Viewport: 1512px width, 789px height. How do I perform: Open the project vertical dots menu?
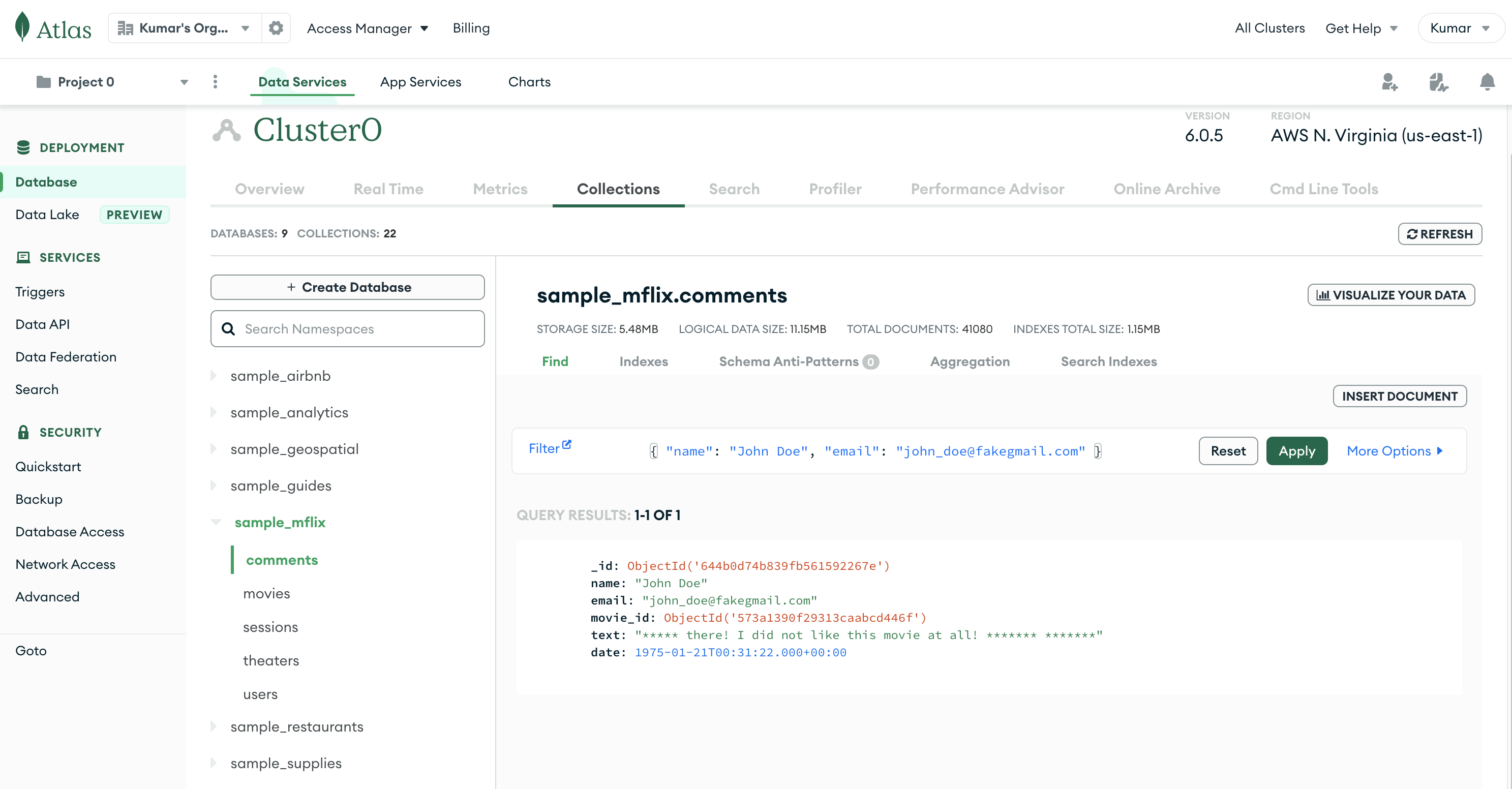(x=216, y=82)
